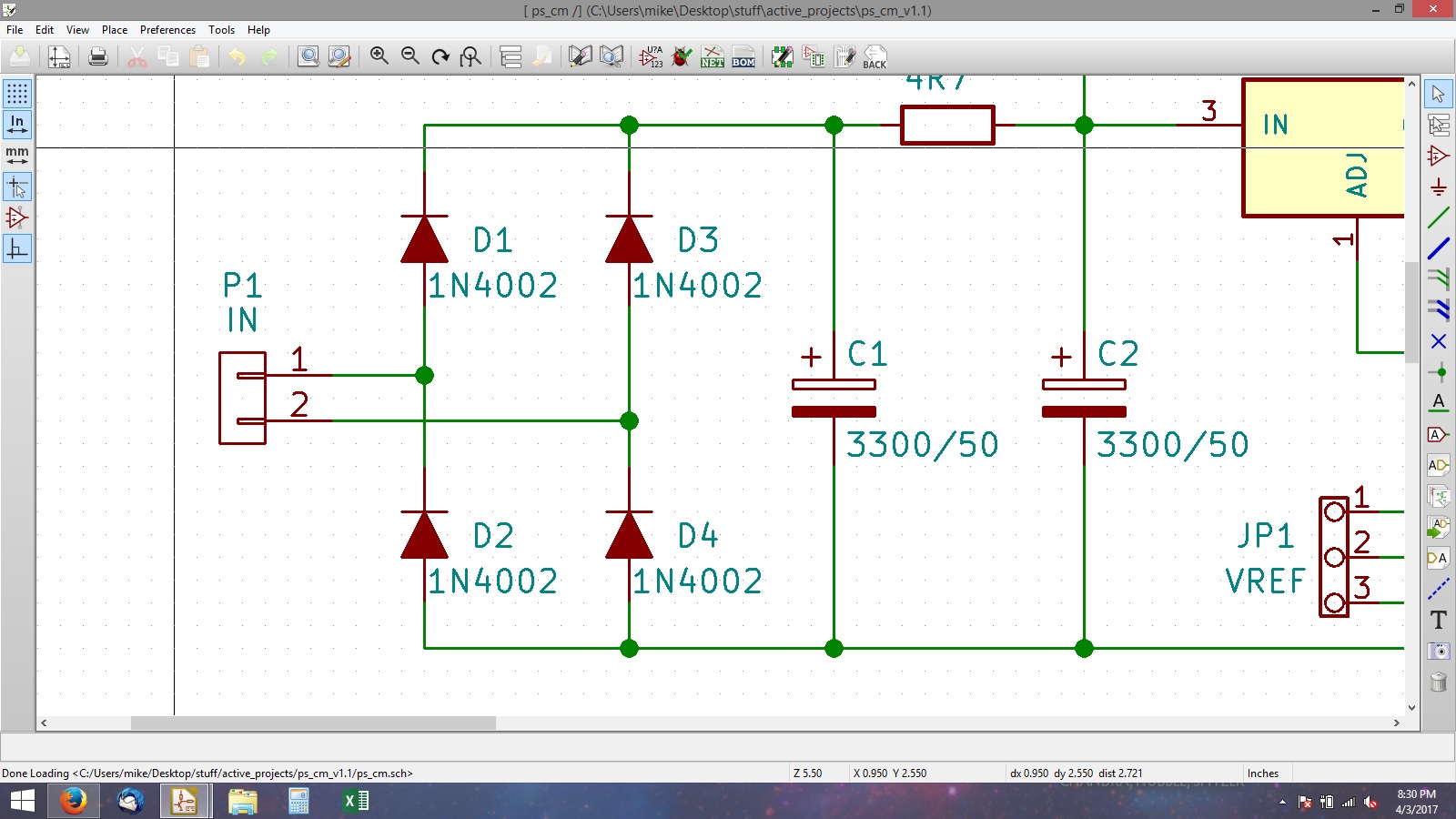Viewport: 1456px width, 819px height.
Task: Zoom in using the toolbar magnifier
Action: [x=379, y=56]
